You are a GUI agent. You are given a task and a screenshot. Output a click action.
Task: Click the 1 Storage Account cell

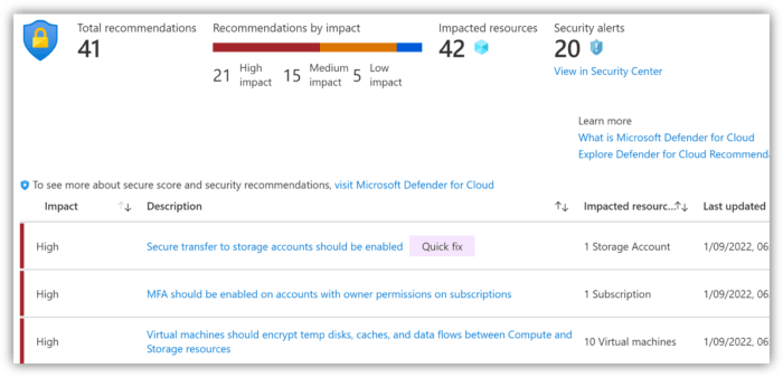[x=627, y=246]
